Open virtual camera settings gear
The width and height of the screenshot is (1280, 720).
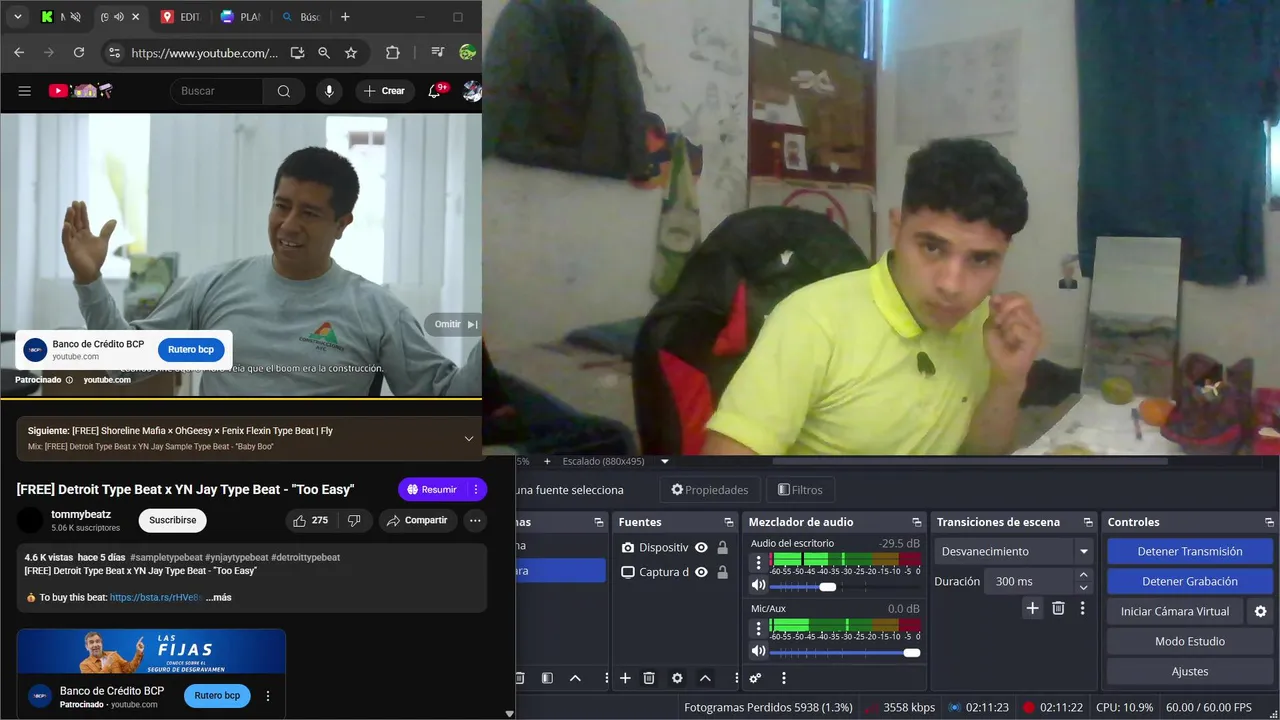1260,611
